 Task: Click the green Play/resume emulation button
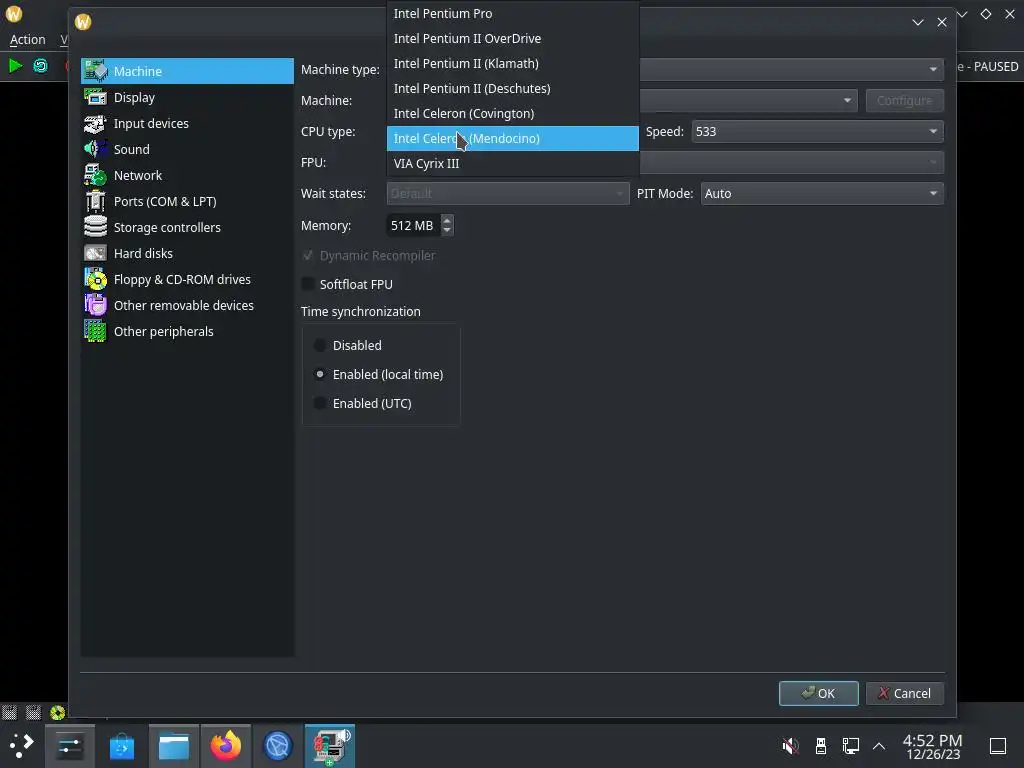click(15, 65)
